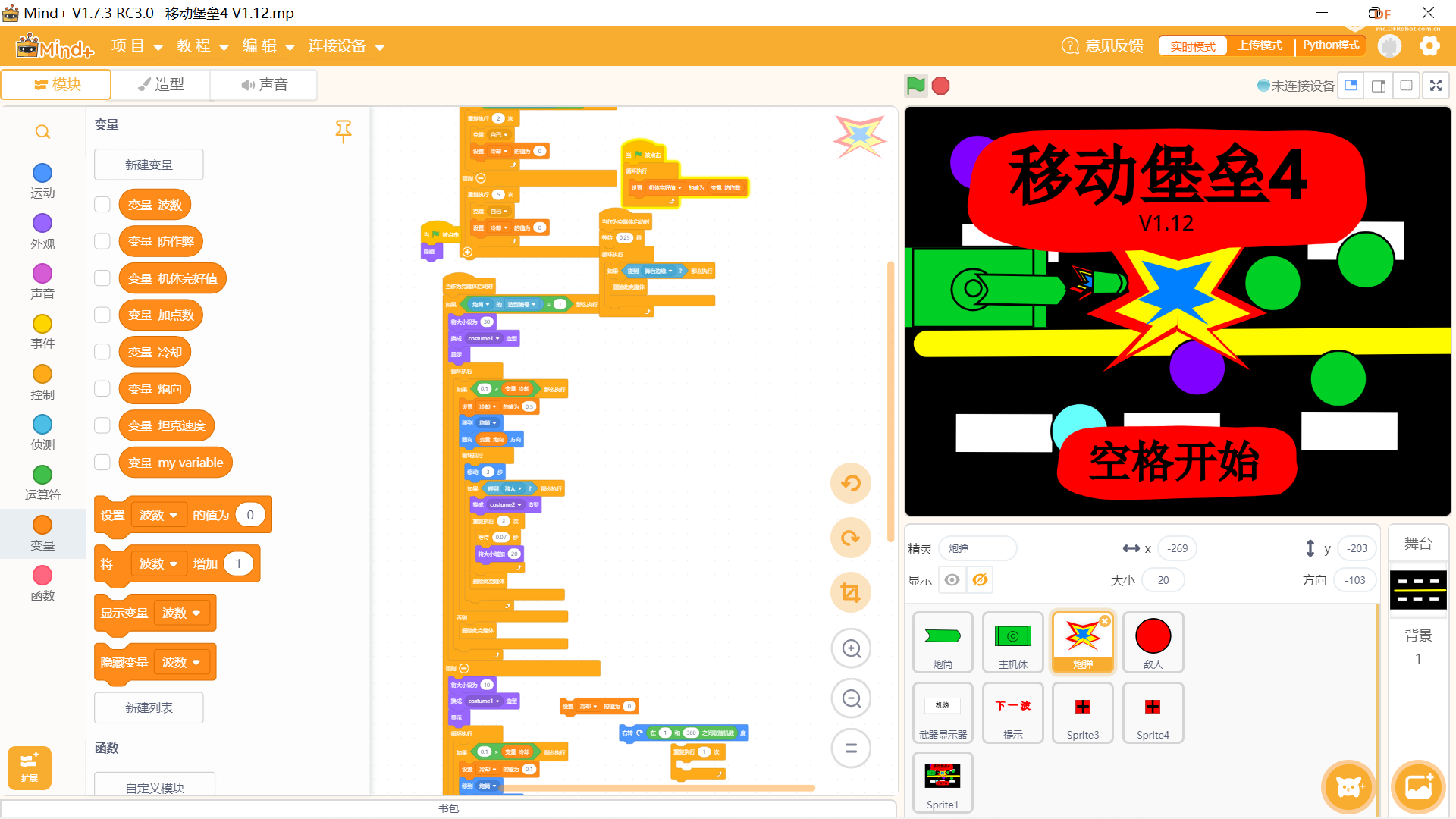This screenshot has width=1456, height=819.
Task: Check the 变量 机体完好值 checkbox
Action: [x=102, y=278]
